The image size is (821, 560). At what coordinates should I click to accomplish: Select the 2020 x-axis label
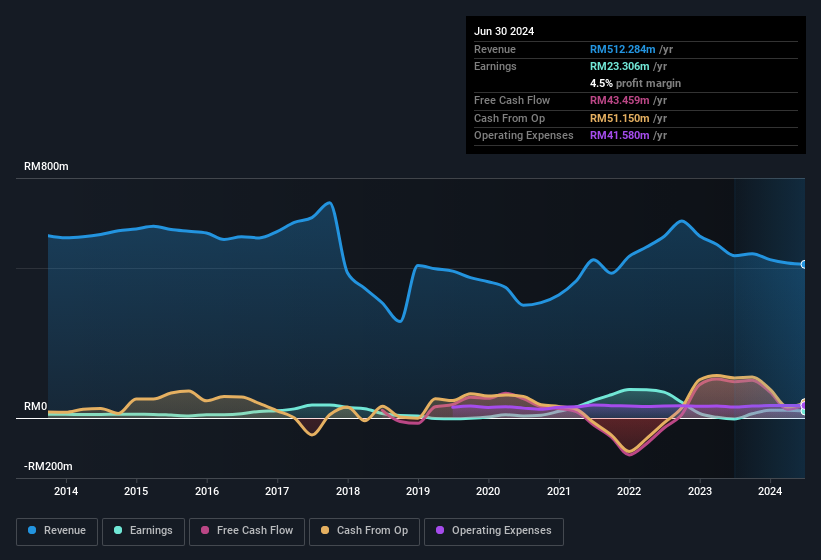click(488, 491)
